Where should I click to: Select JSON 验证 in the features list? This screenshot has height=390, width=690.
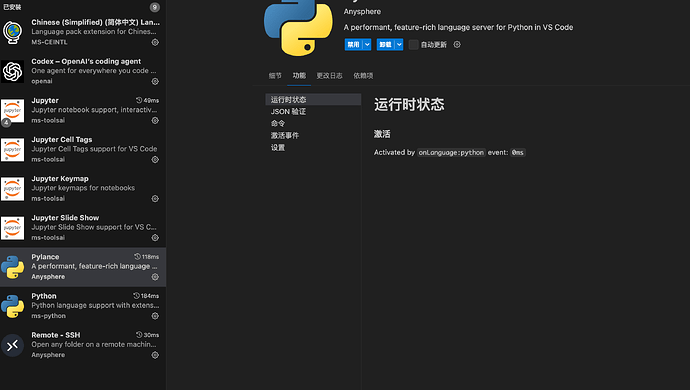click(313, 111)
